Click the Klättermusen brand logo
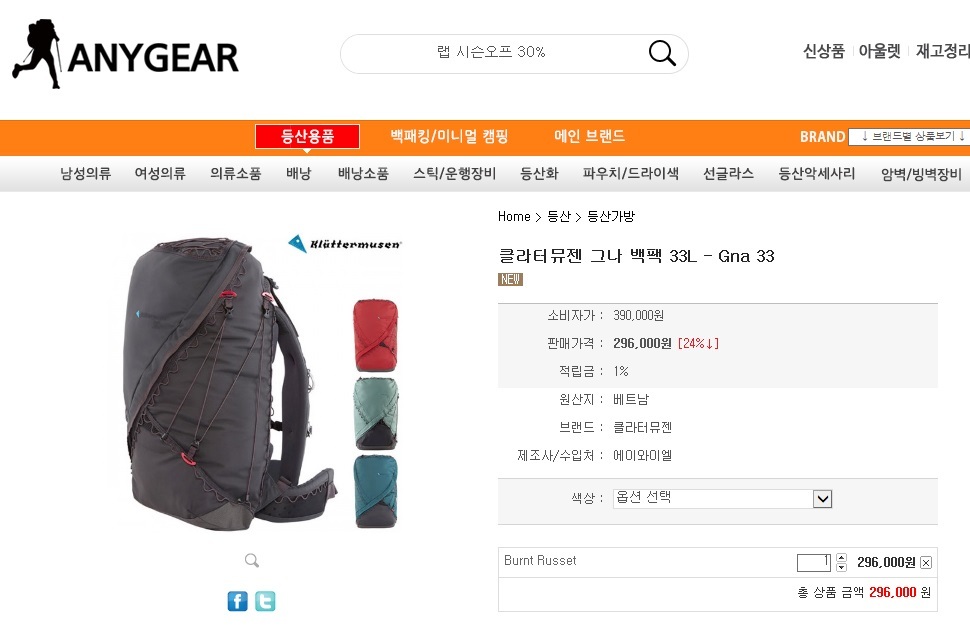The image size is (970, 642). click(345, 244)
